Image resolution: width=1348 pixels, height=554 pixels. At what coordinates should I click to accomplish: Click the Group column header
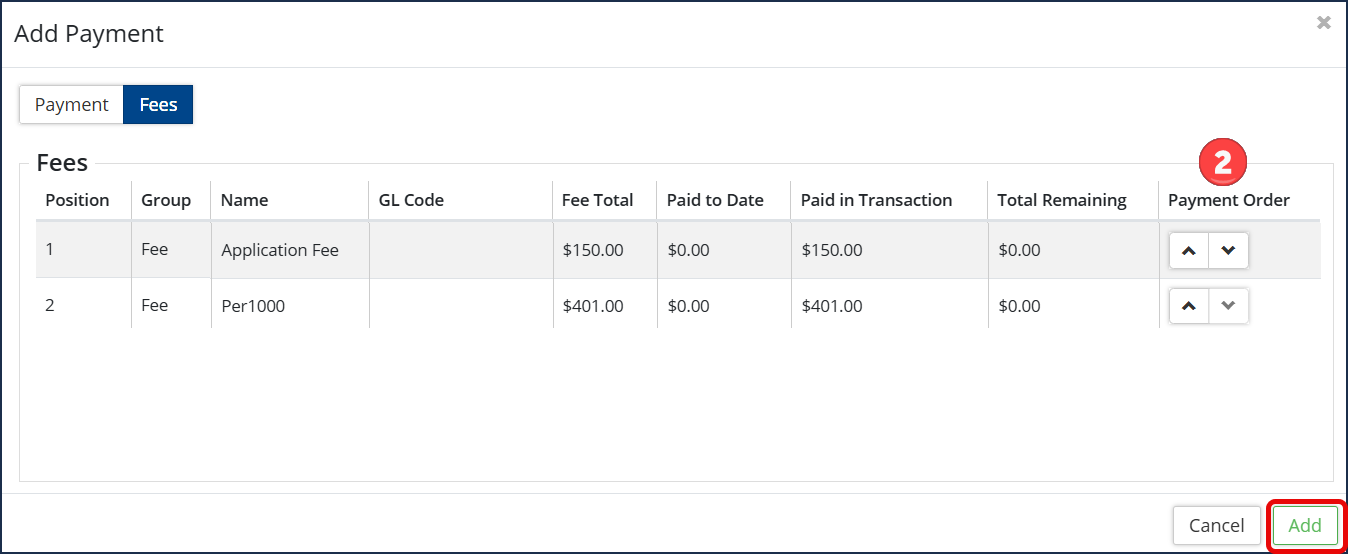[166, 200]
